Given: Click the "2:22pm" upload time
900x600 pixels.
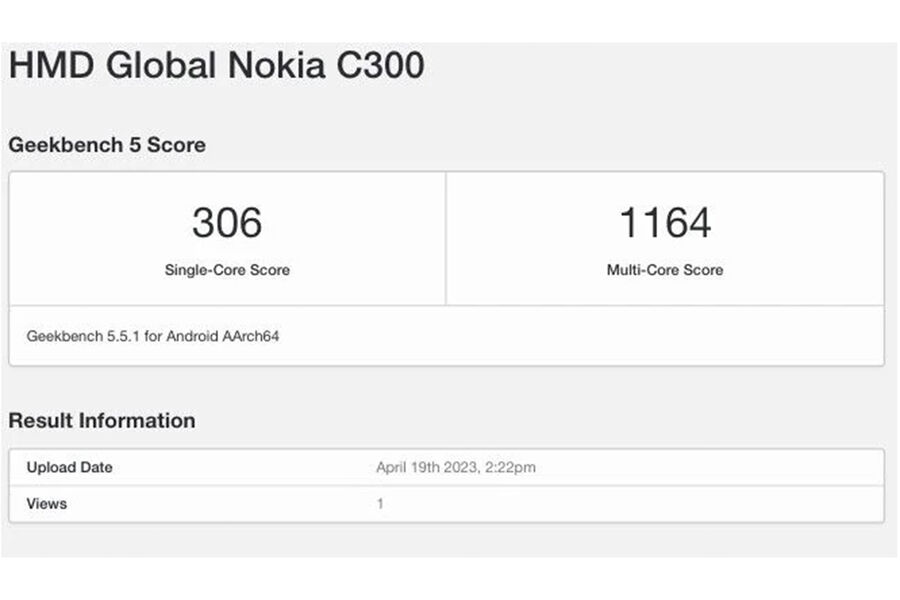Looking at the screenshot, I should 512,467.
